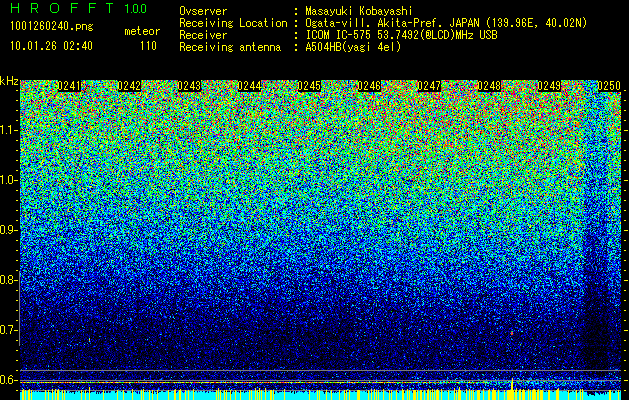Click the 1.0 kHz axis label

click(x=9, y=180)
